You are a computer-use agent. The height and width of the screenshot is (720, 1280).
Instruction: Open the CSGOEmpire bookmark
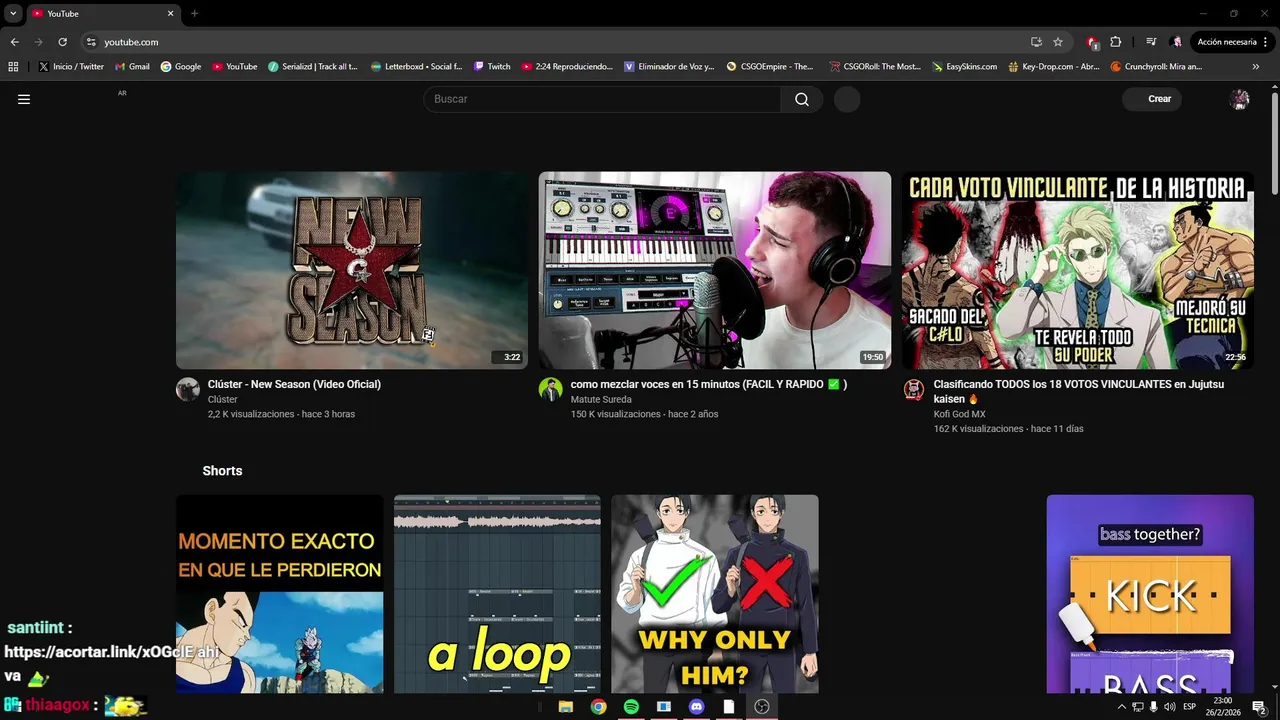pyautogui.click(x=770, y=67)
